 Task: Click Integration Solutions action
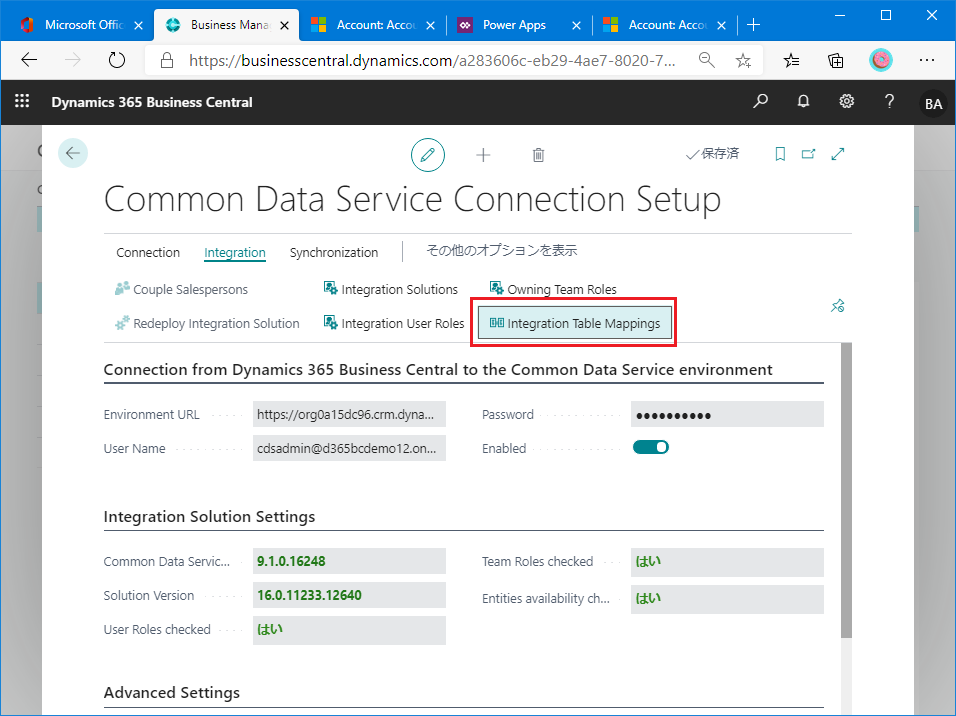(x=391, y=289)
